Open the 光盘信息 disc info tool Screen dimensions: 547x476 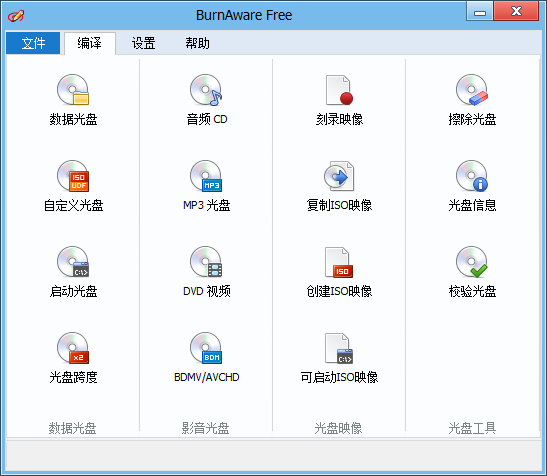coord(472,186)
